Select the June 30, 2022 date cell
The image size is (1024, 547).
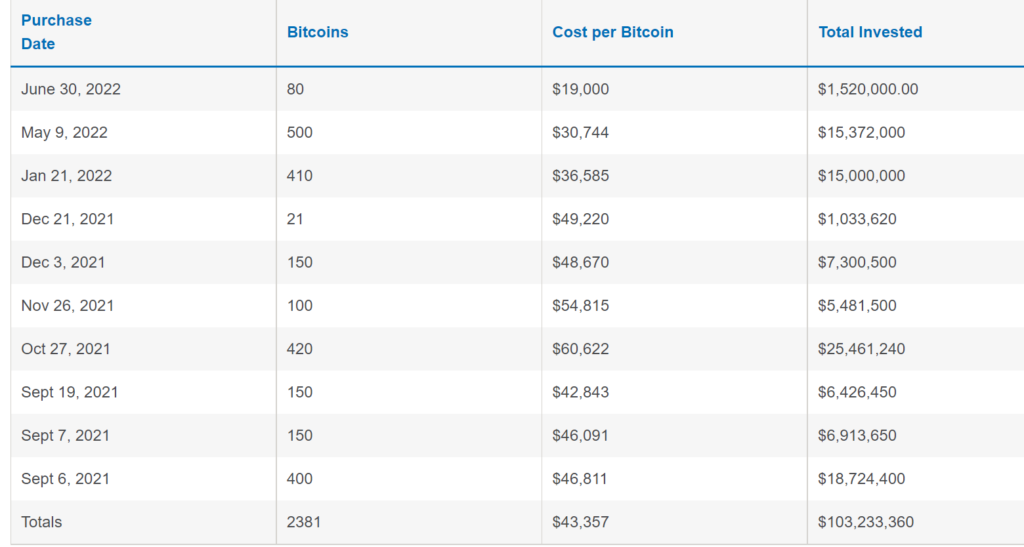tap(71, 89)
